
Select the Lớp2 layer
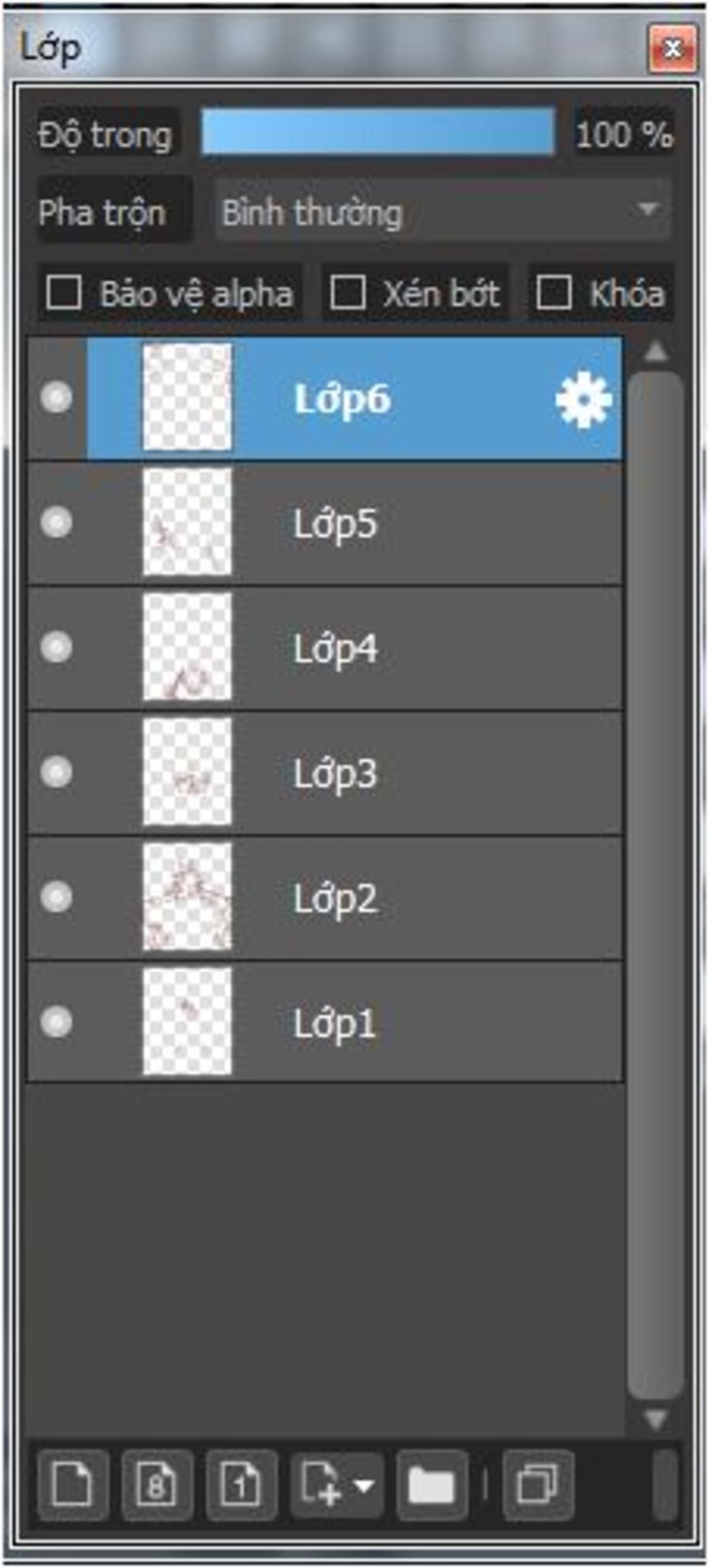(x=325, y=897)
